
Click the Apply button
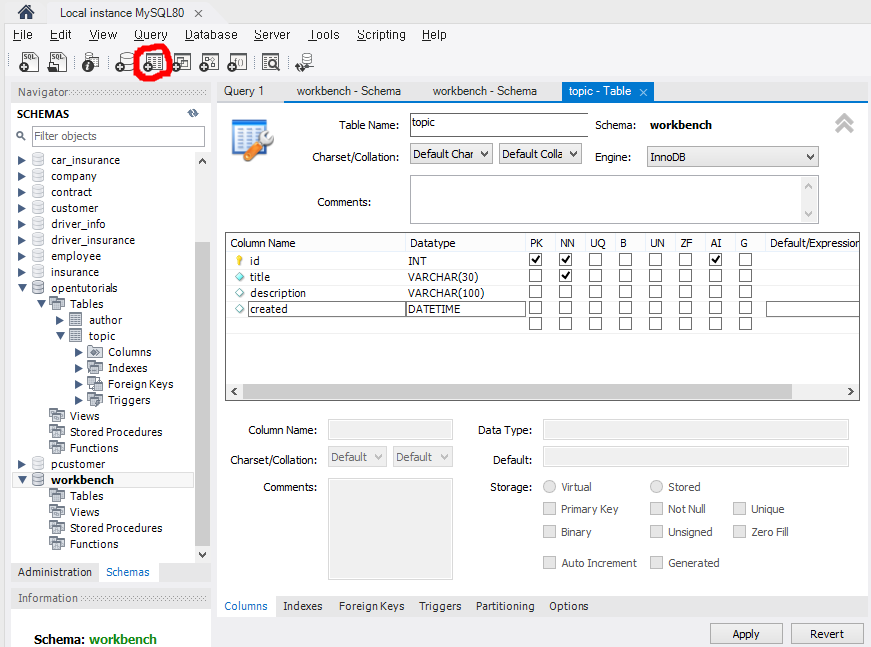(x=746, y=634)
